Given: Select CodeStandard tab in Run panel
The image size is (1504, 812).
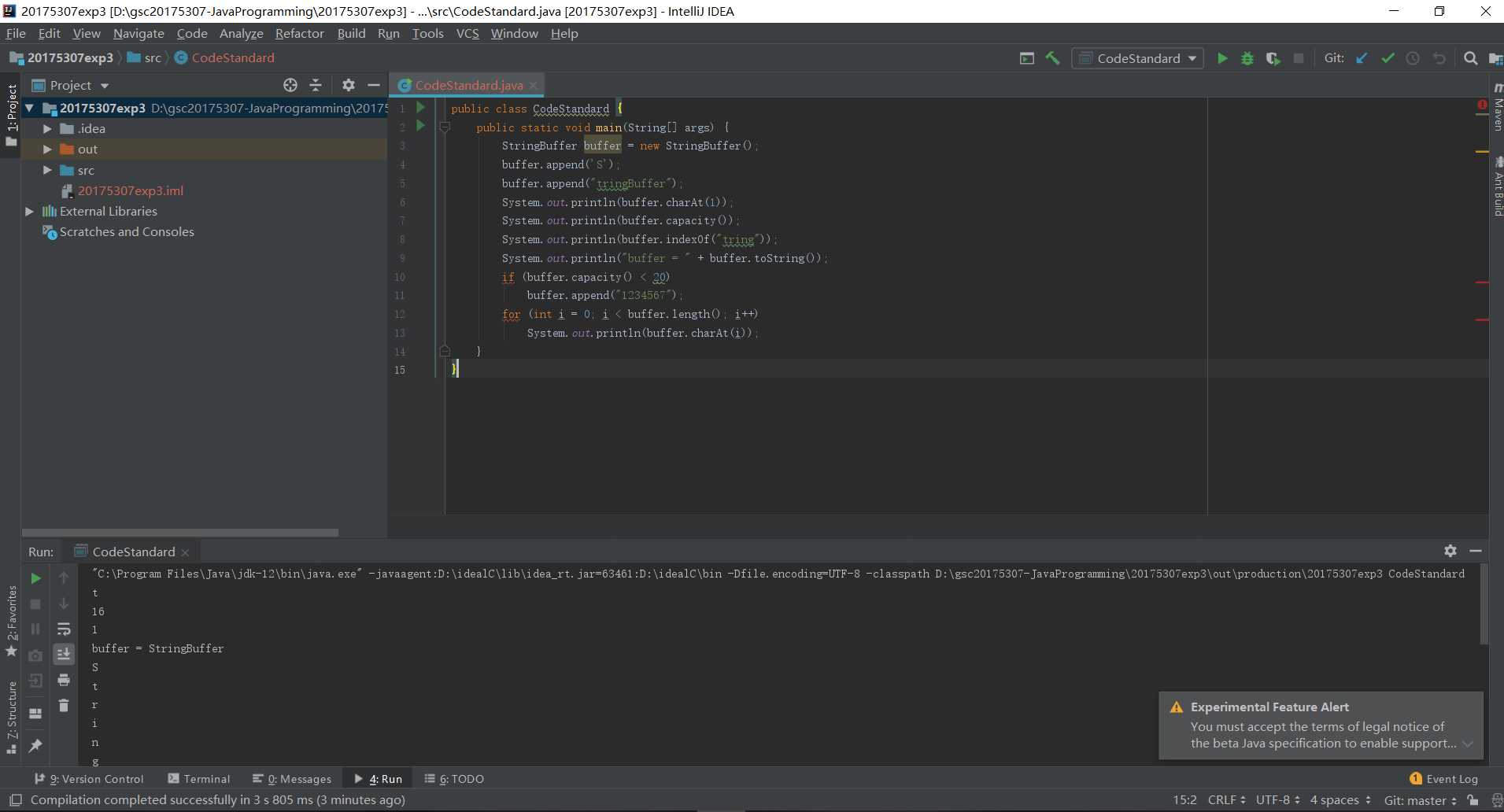Looking at the screenshot, I should tap(133, 552).
